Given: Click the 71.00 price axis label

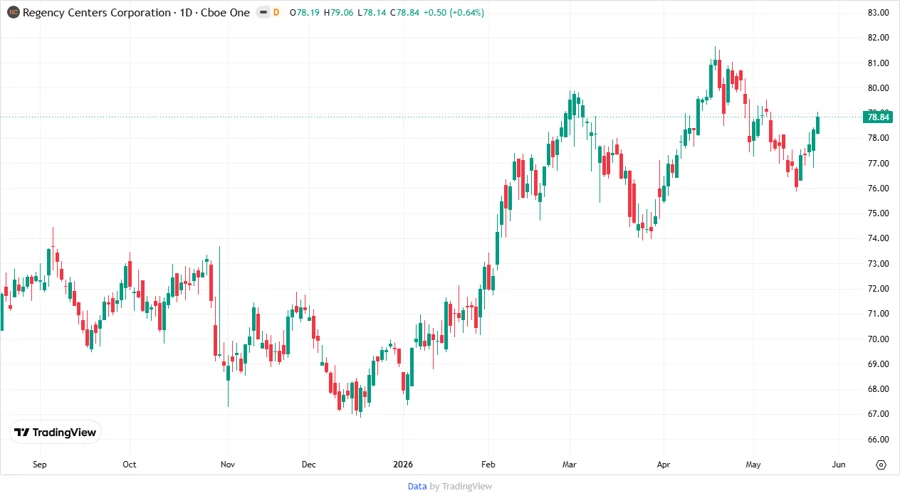Looking at the screenshot, I should [x=878, y=313].
